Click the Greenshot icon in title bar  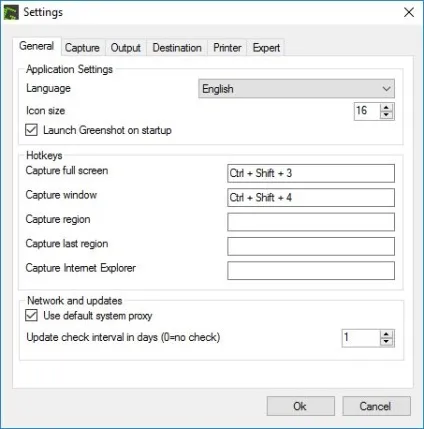tap(11, 12)
